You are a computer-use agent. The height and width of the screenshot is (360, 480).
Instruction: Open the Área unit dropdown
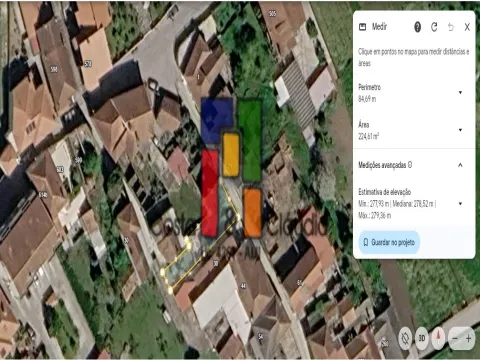pyautogui.click(x=460, y=130)
